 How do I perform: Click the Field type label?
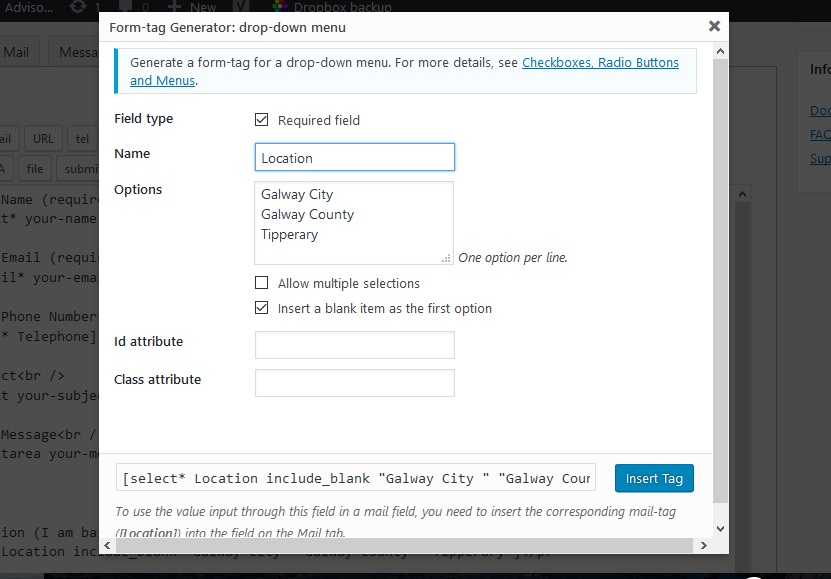pos(144,119)
